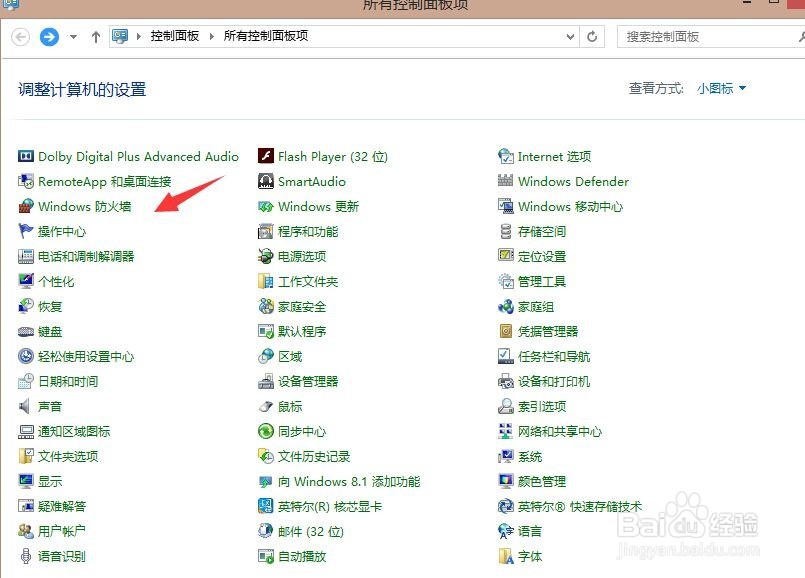Open the 定位设置 link
Viewport: 805px width, 578px height.
click(x=542, y=257)
